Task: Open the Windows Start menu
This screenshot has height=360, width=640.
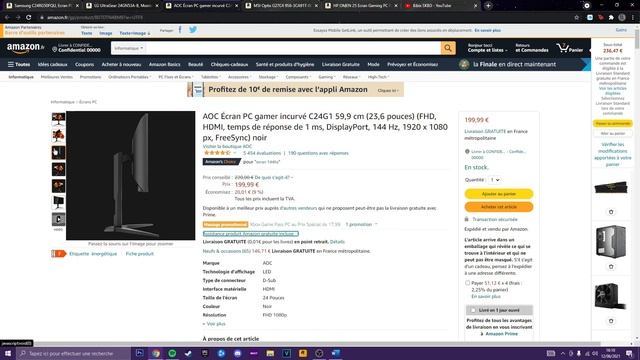Action: [x=8, y=353]
